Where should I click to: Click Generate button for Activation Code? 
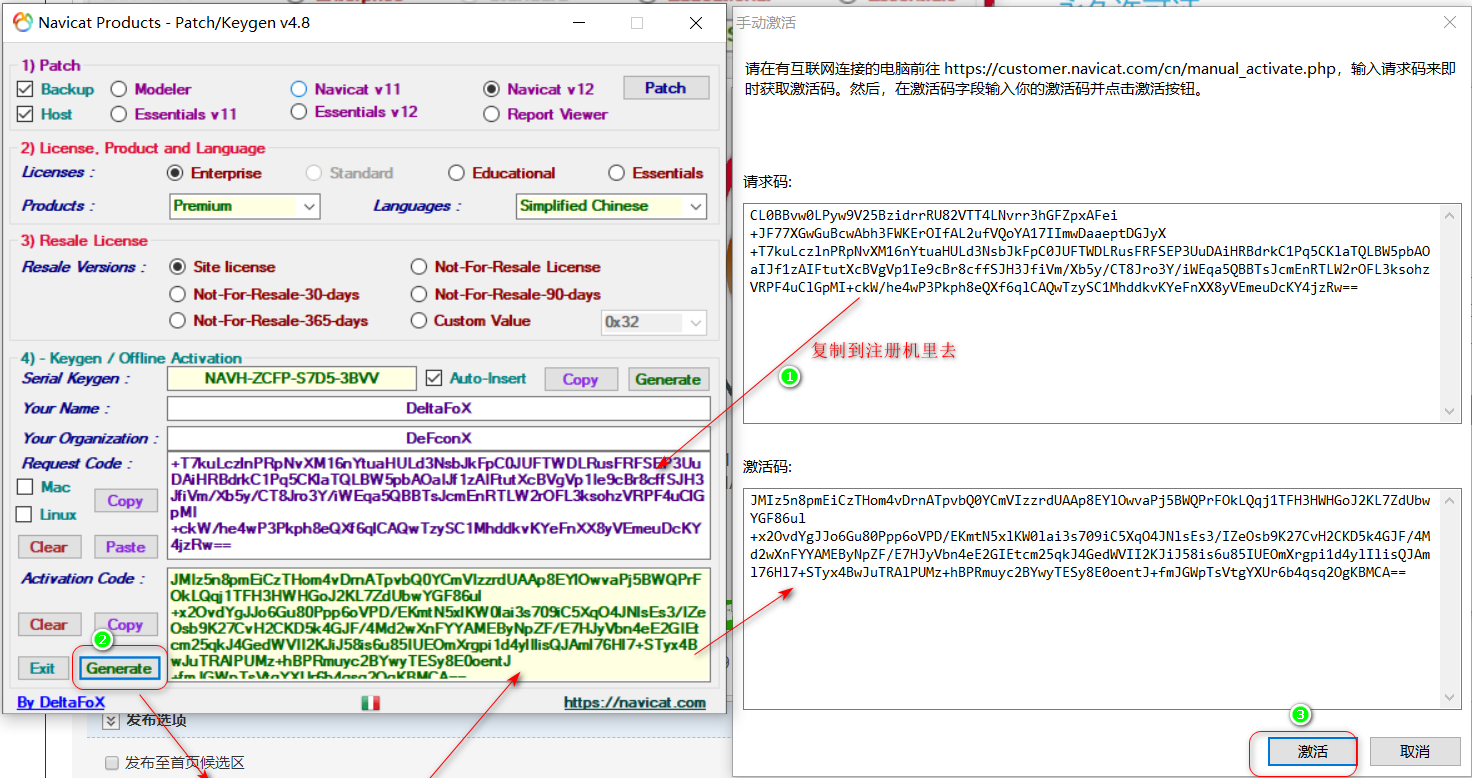point(119,668)
